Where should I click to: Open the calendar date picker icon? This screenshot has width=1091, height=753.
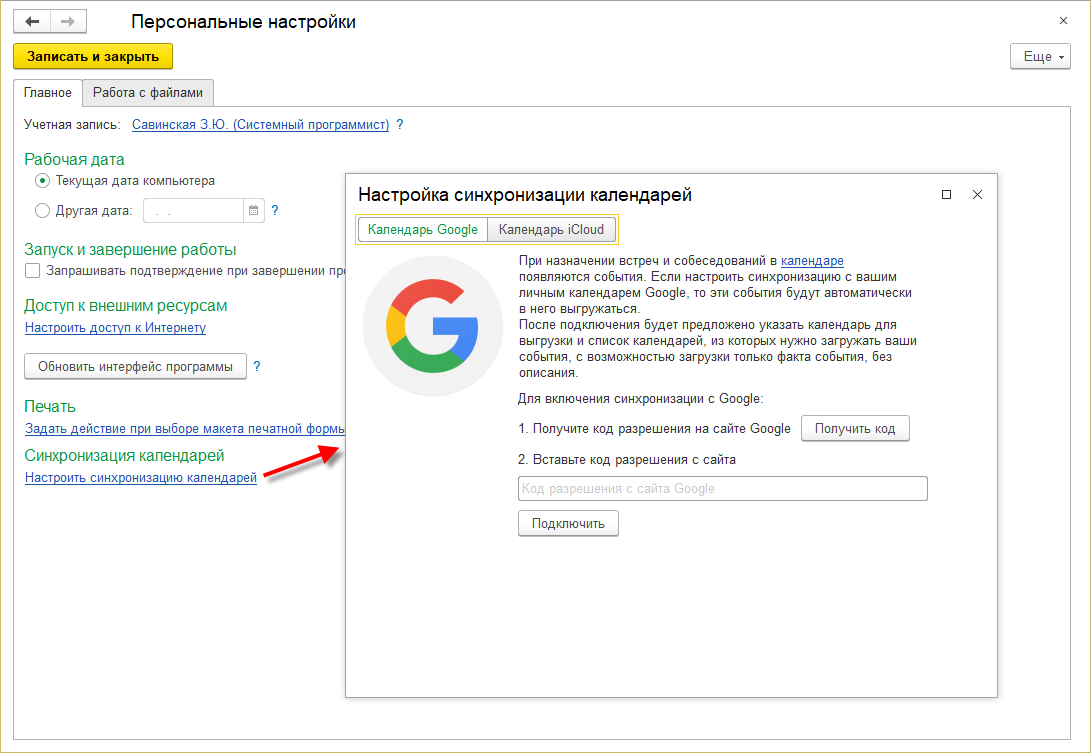coord(253,211)
